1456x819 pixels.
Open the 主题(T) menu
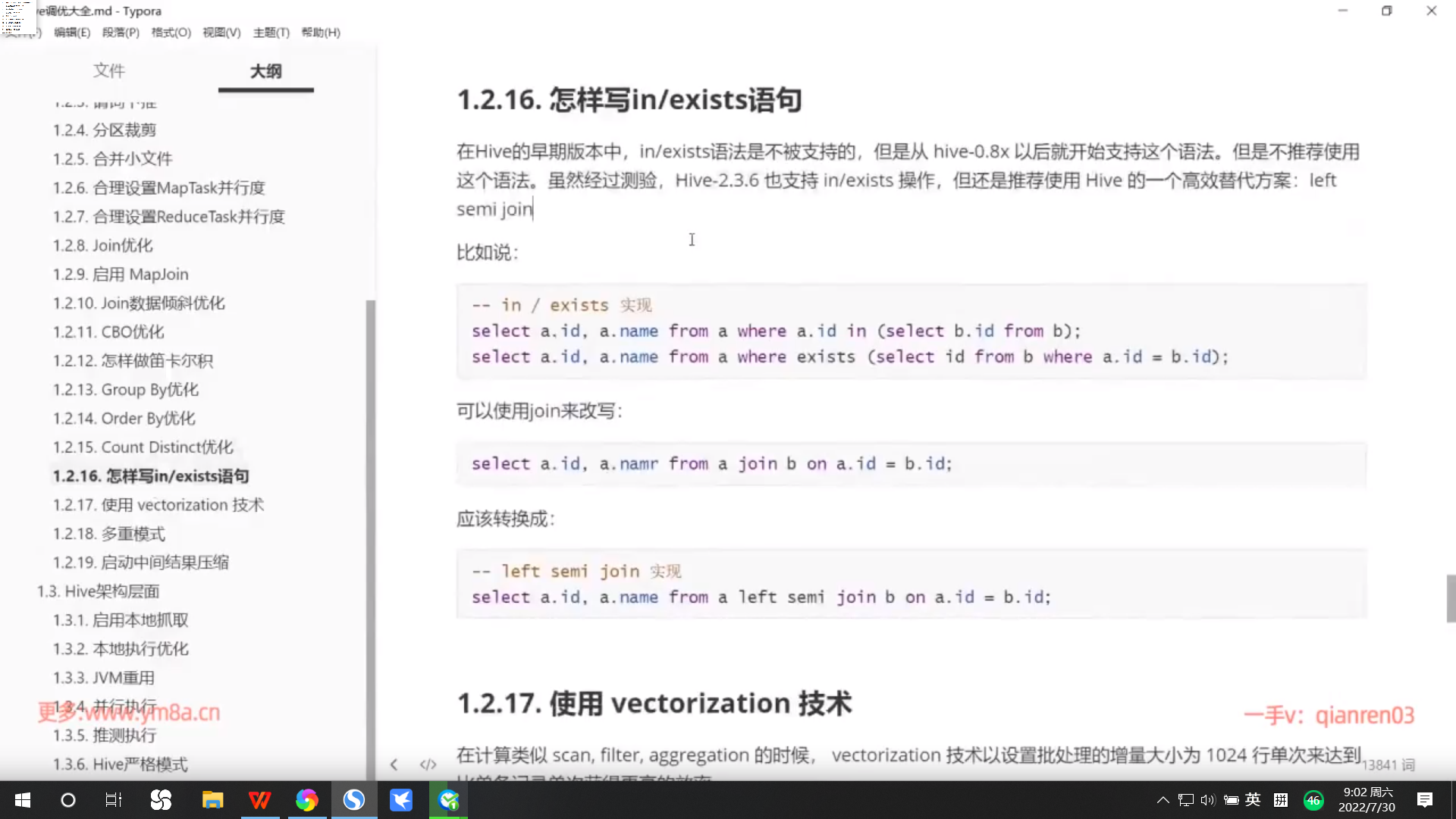(271, 33)
